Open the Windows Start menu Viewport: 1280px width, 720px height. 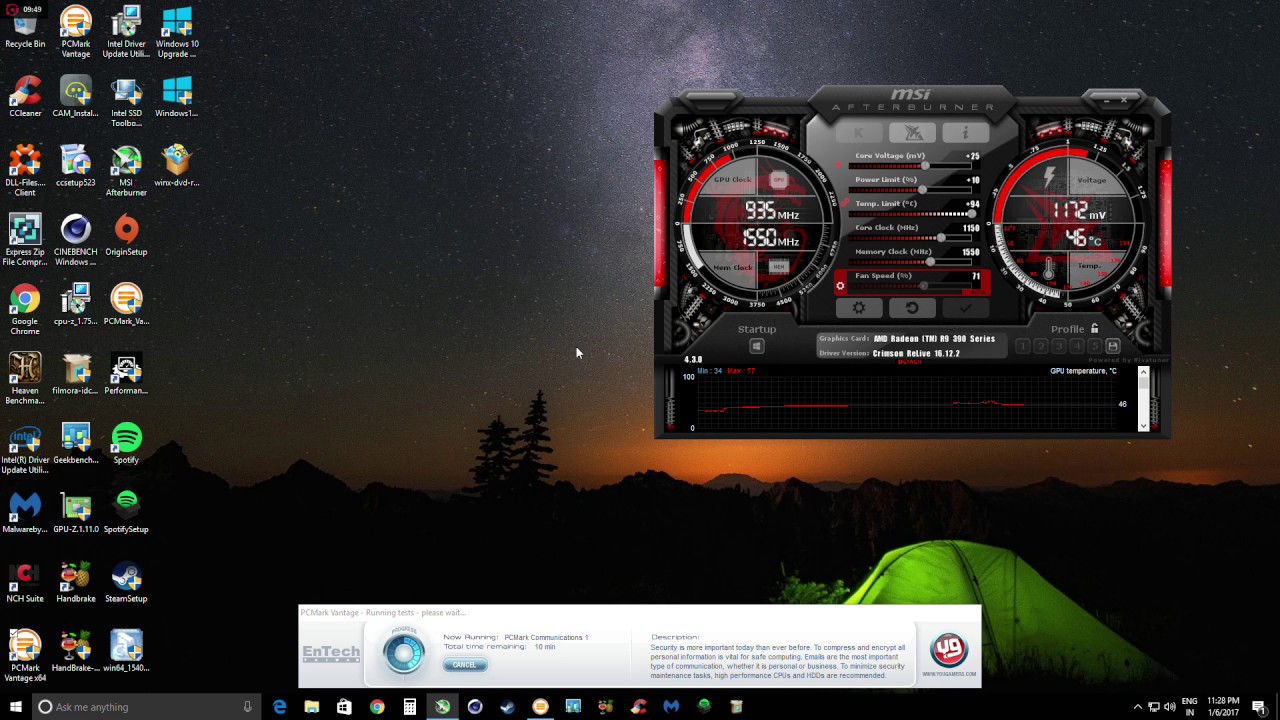pyautogui.click(x=15, y=707)
